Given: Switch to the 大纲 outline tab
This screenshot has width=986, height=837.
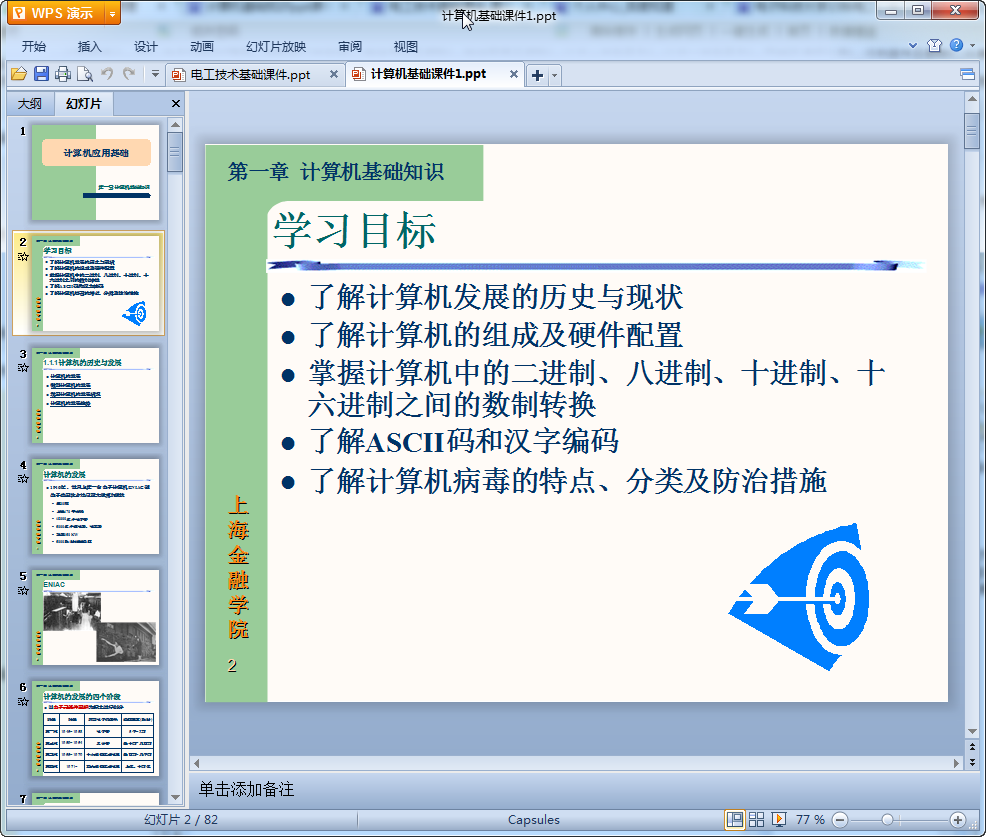Looking at the screenshot, I should point(30,104).
